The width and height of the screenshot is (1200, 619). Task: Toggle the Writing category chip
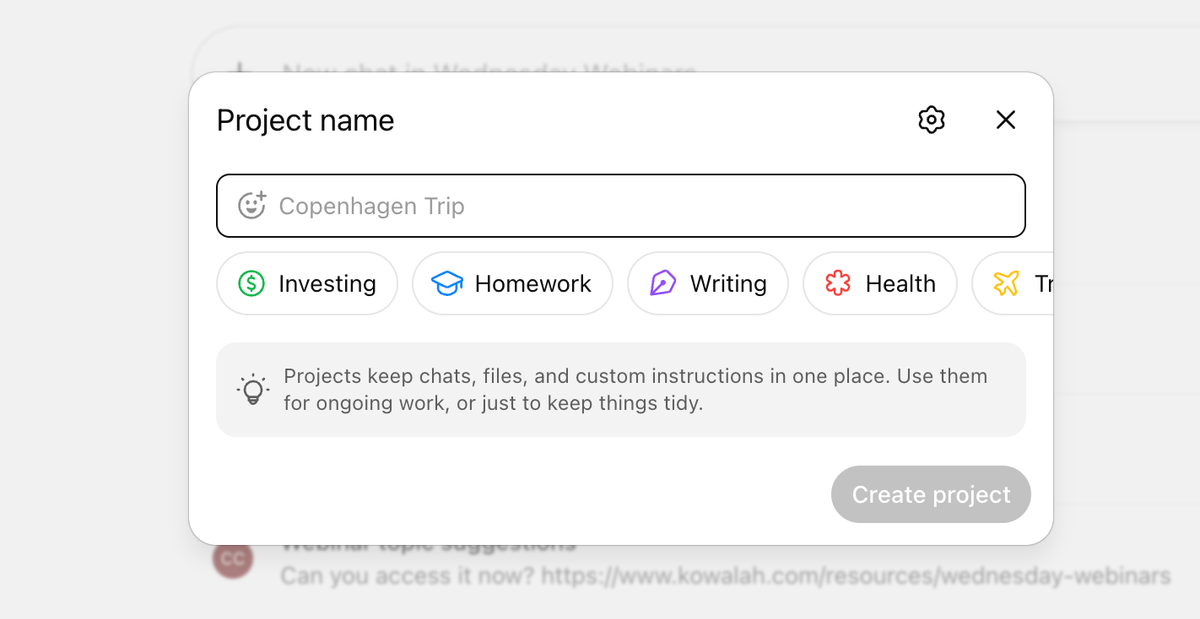[708, 283]
